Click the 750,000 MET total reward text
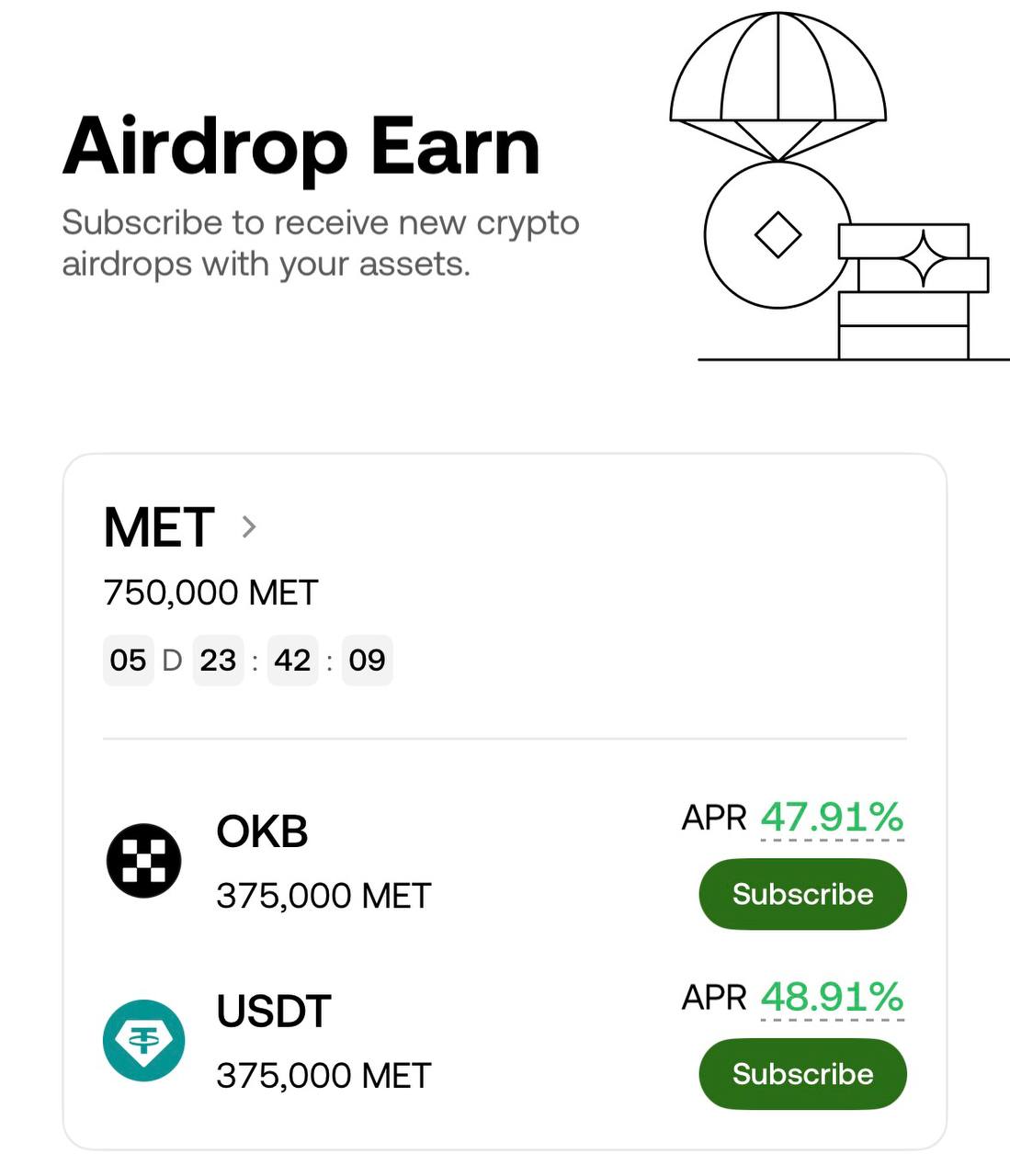Image resolution: width=1010 pixels, height=1176 pixels. 210,593
